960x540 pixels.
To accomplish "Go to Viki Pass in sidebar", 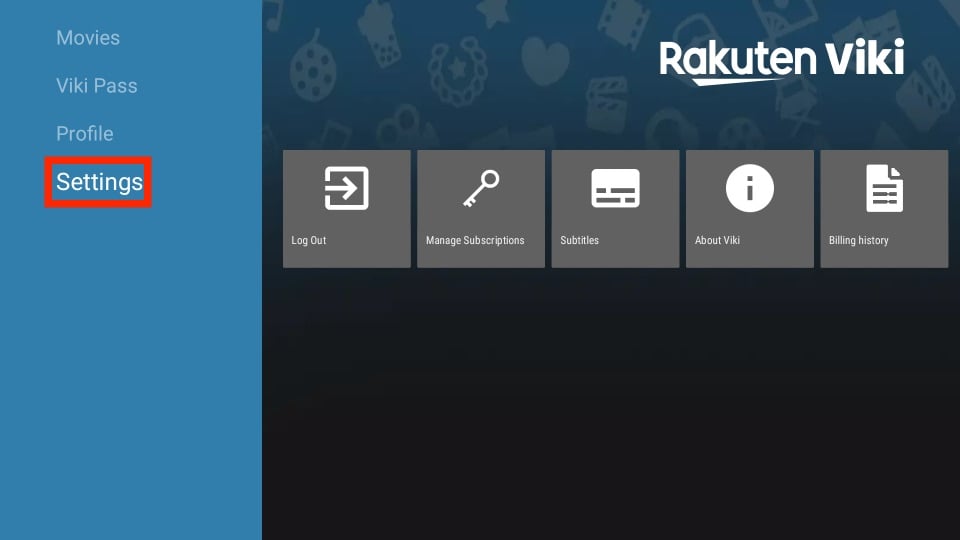I will tap(97, 86).
